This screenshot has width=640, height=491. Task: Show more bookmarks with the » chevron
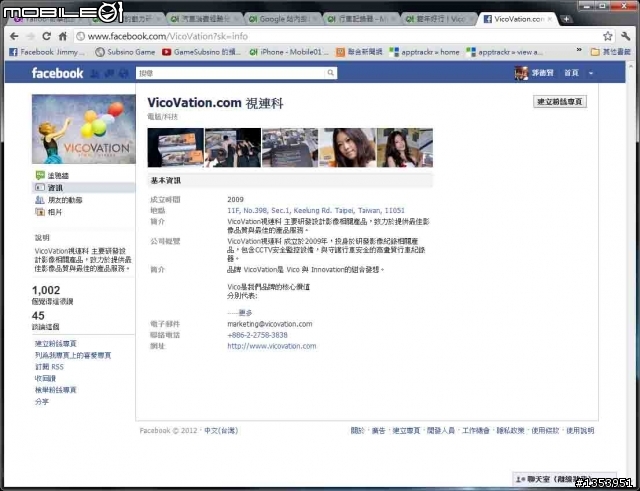[x=579, y=51]
